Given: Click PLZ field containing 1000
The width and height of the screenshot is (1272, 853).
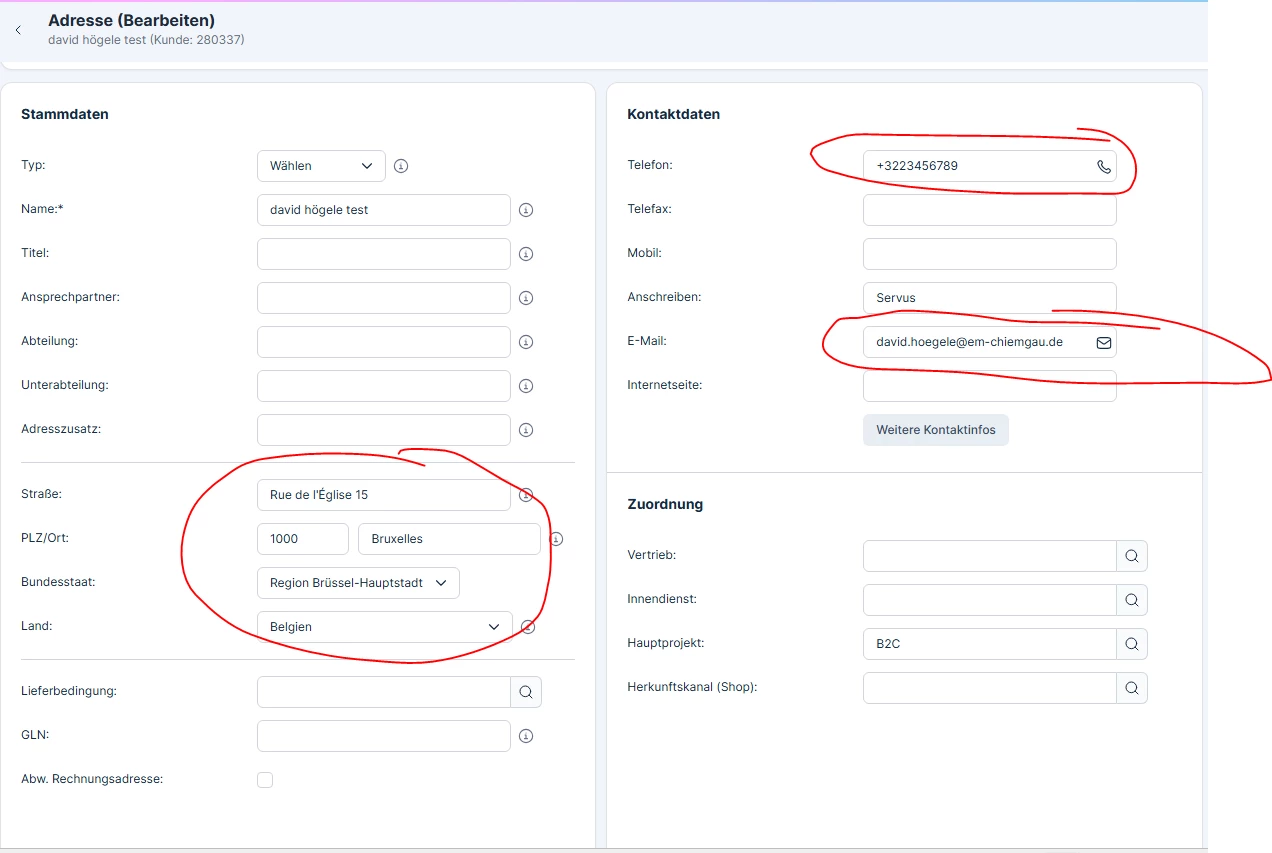Looking at the screenshot, I should pos(303,539).
